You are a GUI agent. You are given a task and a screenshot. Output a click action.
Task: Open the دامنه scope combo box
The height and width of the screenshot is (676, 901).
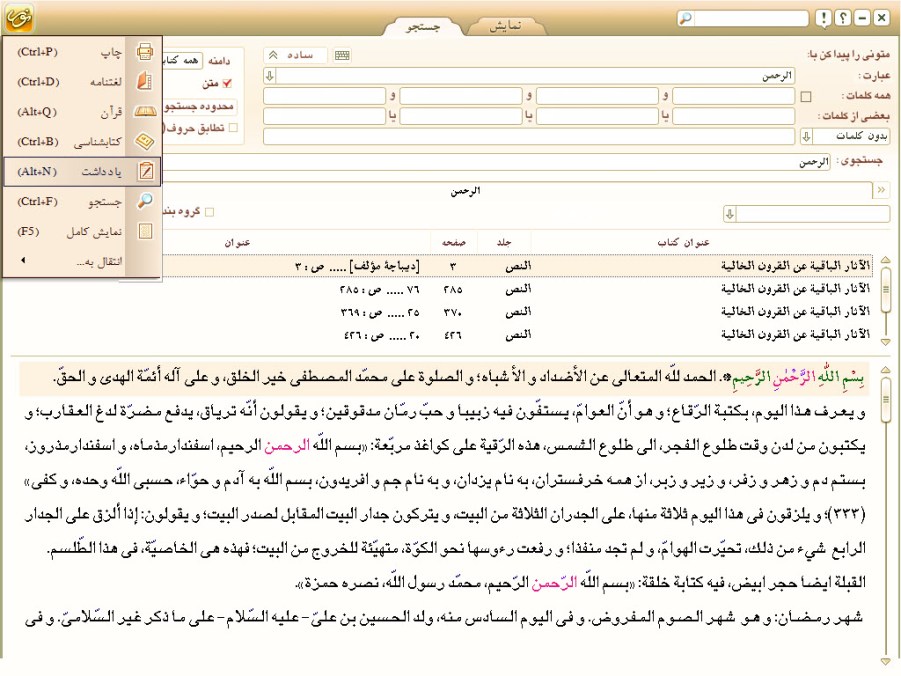(182, 60)
